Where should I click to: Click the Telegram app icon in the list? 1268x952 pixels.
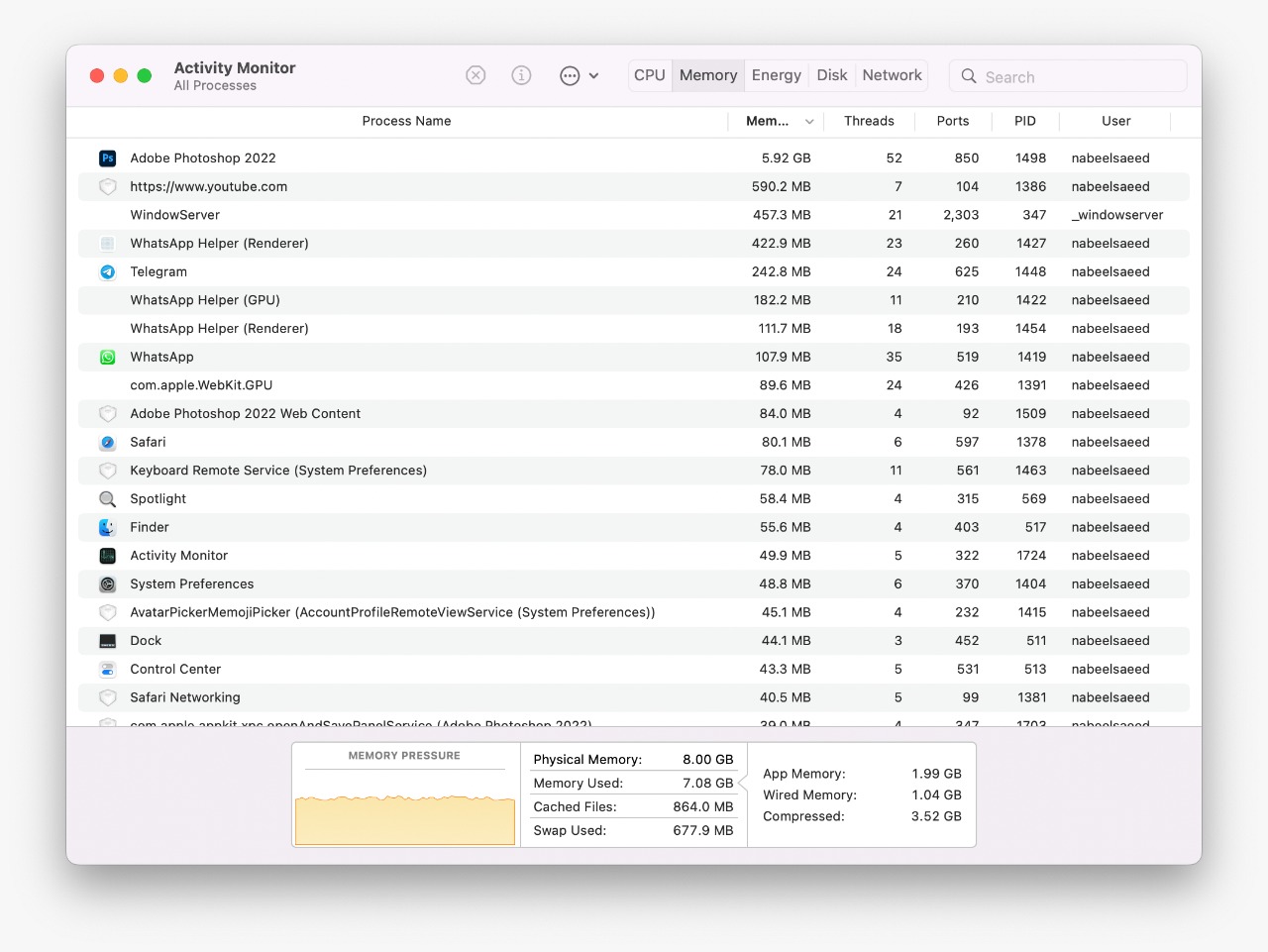(108, 272)
